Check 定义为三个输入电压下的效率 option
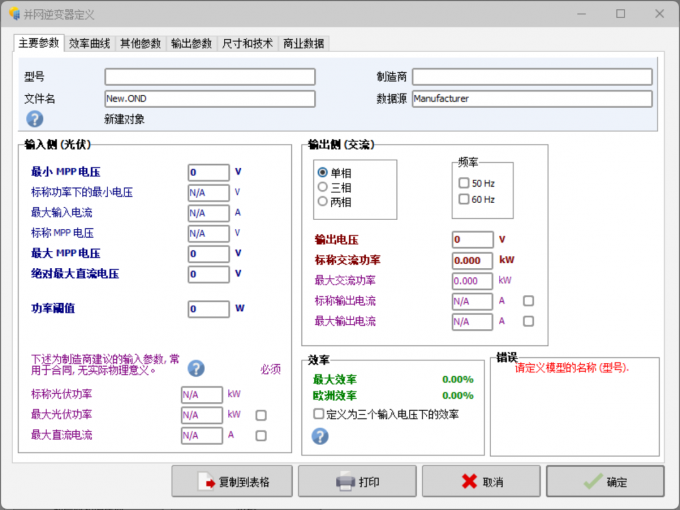 tap(318, 414)
